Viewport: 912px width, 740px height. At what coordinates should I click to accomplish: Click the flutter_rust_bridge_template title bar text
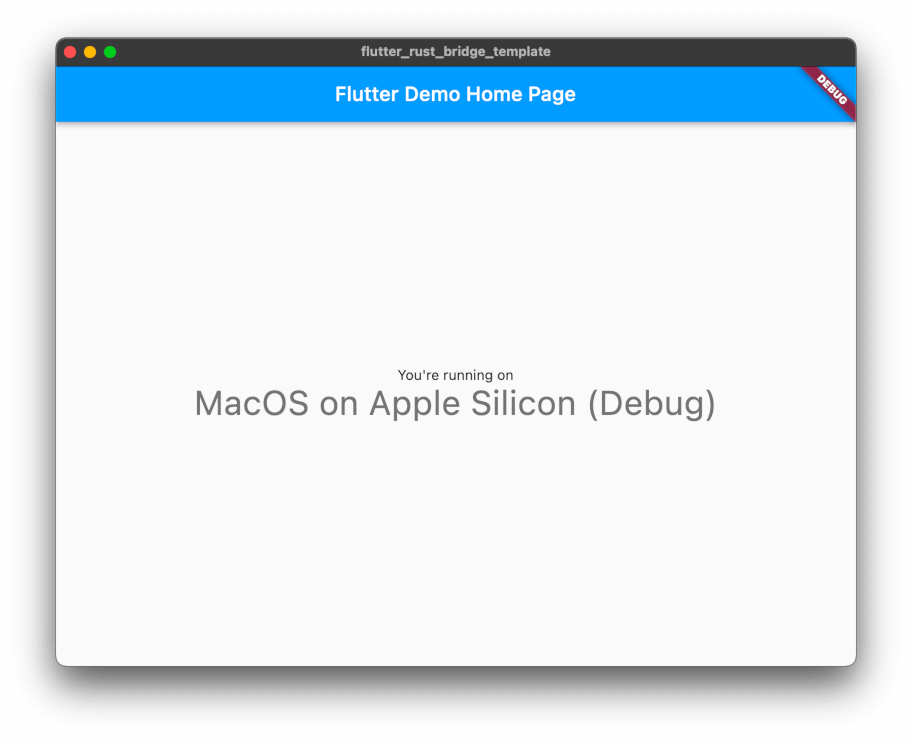coord(455,52)
